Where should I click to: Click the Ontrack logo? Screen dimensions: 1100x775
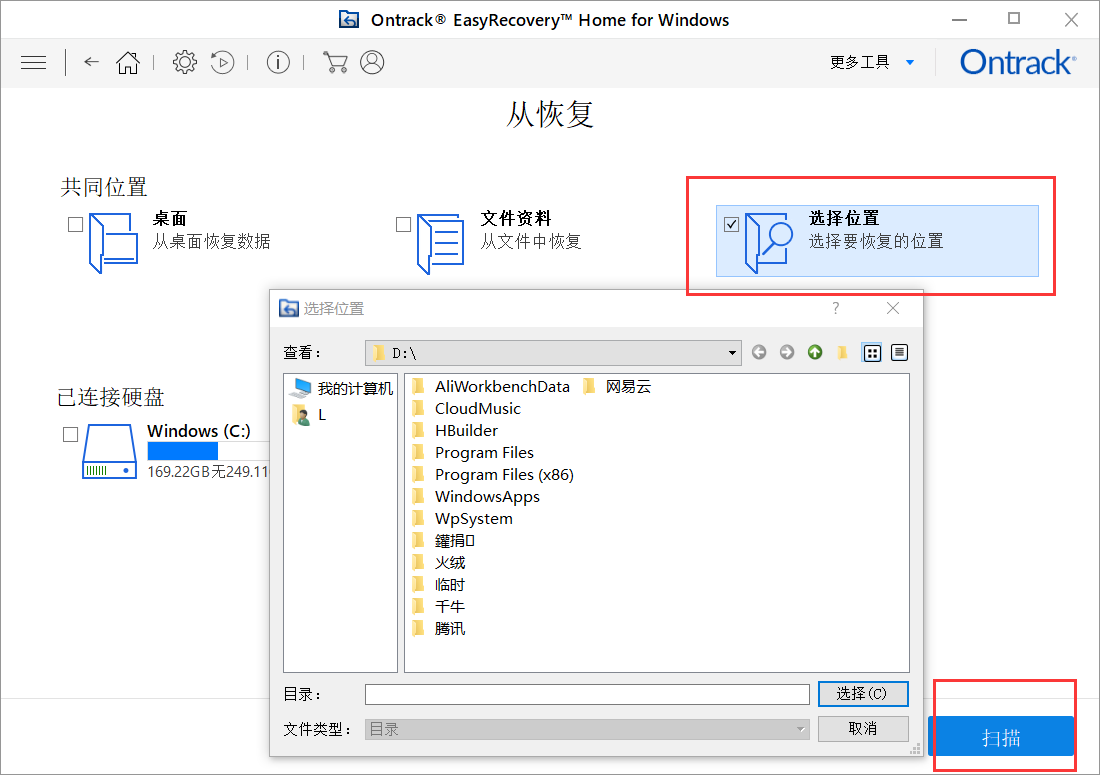1018,62
